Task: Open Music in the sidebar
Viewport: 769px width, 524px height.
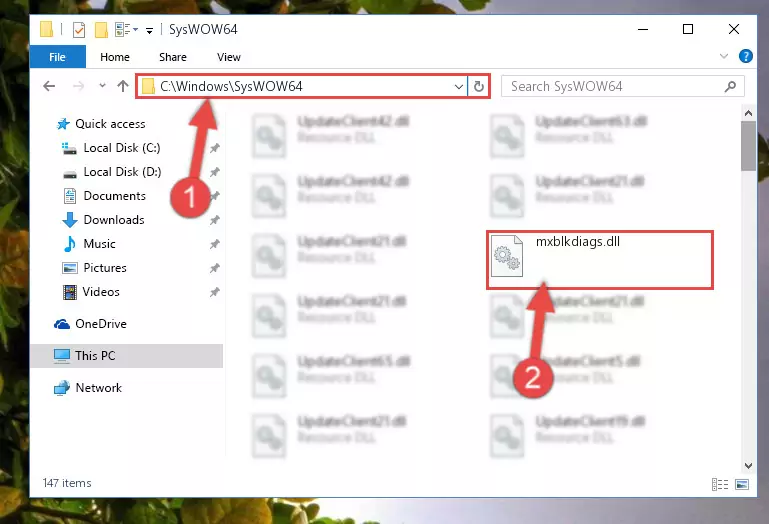Action: [x=99, y=244]
